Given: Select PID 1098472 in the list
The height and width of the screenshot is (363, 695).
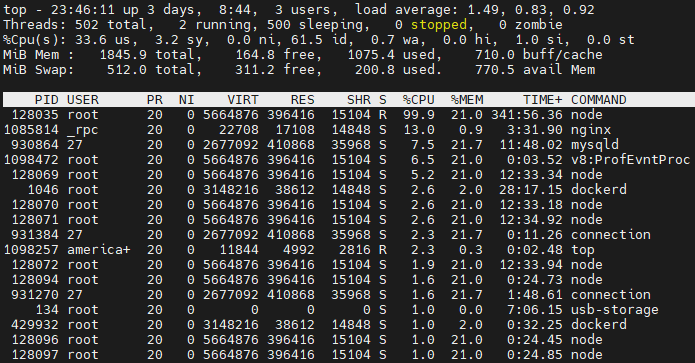Looking at the screenshot, I should pyautogui.click(x=31, y=160).
